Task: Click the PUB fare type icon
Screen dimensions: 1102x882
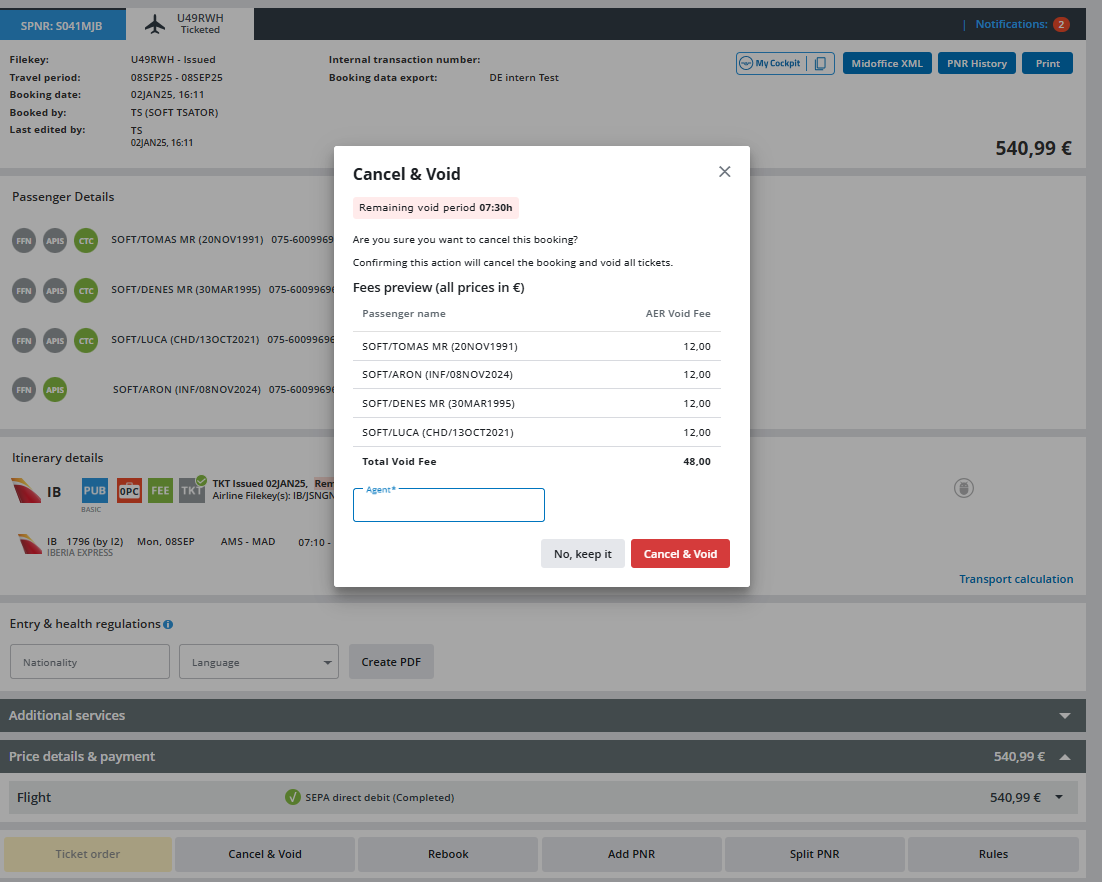Action: tap(95, 490)
